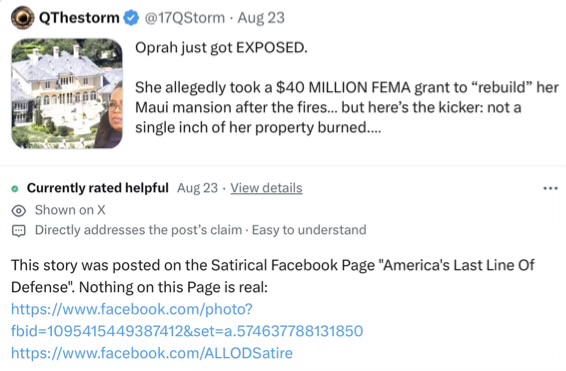This screenshot has height=371, width=566.
Task: Click the speech bubble icon for note ratings
Action: point(19,231)
